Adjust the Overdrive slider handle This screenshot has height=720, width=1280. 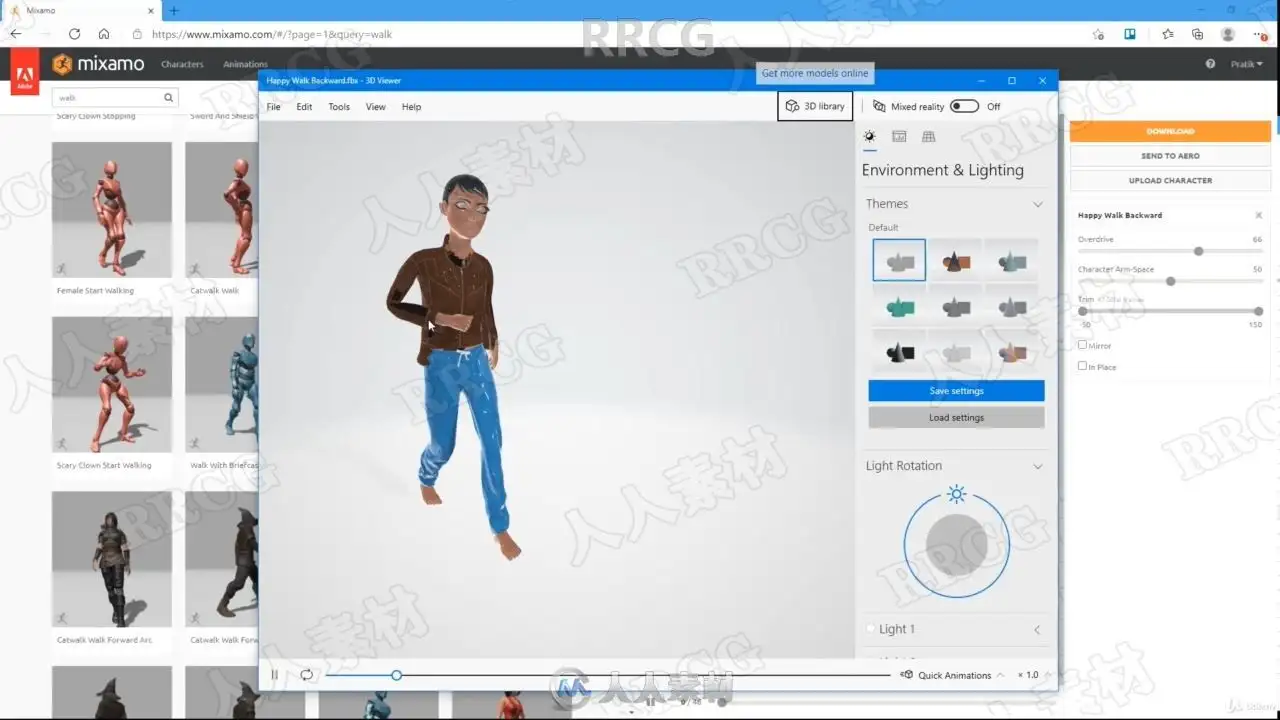[x=1198, y=251]
